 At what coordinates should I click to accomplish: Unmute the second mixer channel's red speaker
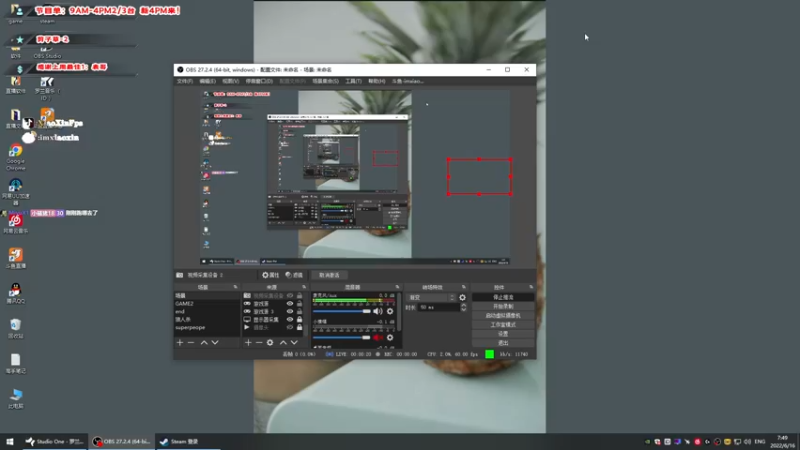[x=378, y=337]
